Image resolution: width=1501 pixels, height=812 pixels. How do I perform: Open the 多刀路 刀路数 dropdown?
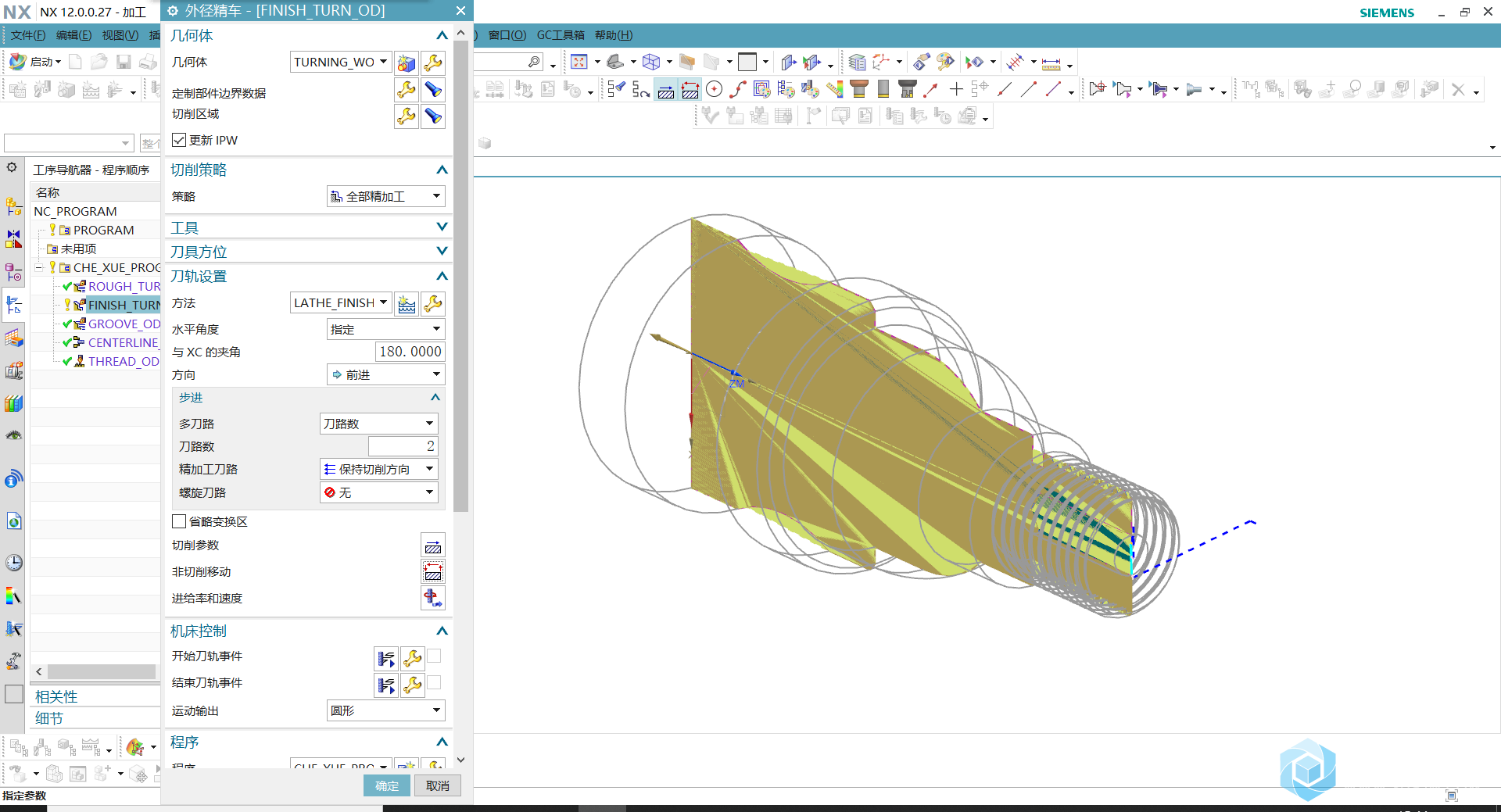point(379,424)
